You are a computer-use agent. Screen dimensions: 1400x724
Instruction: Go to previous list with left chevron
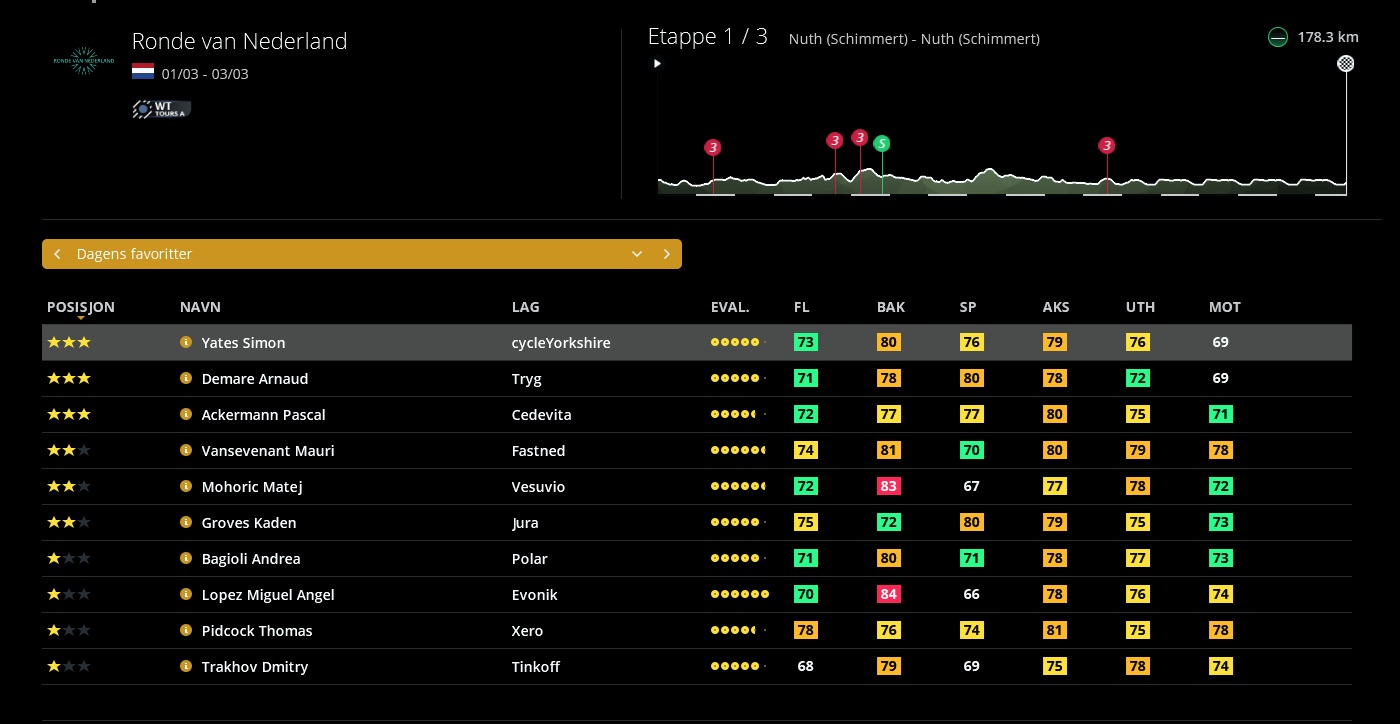coord(57,254)
